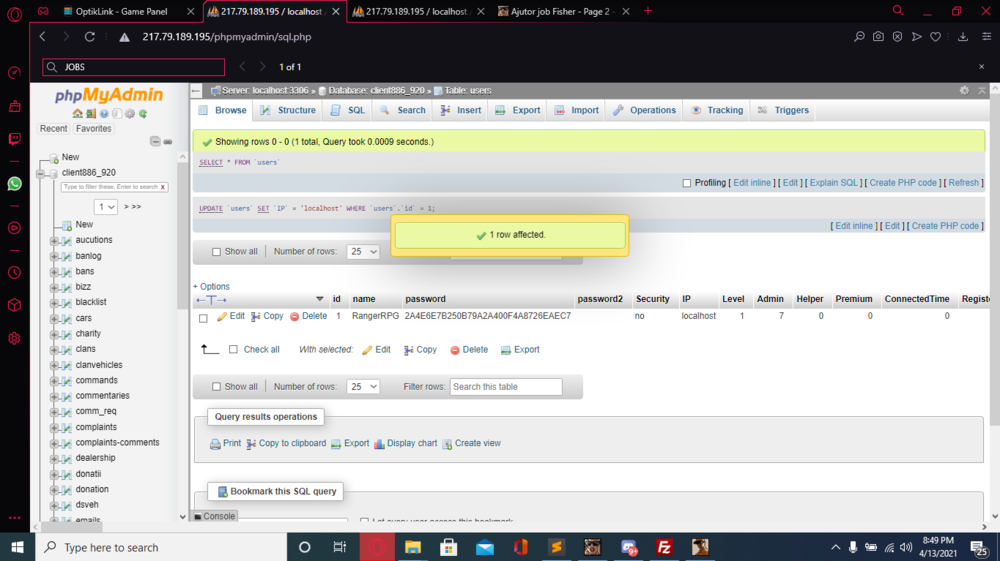Viewport: 1000px width, 561px height.
Task: Open the Options link above the table
Action: point(211,287)
